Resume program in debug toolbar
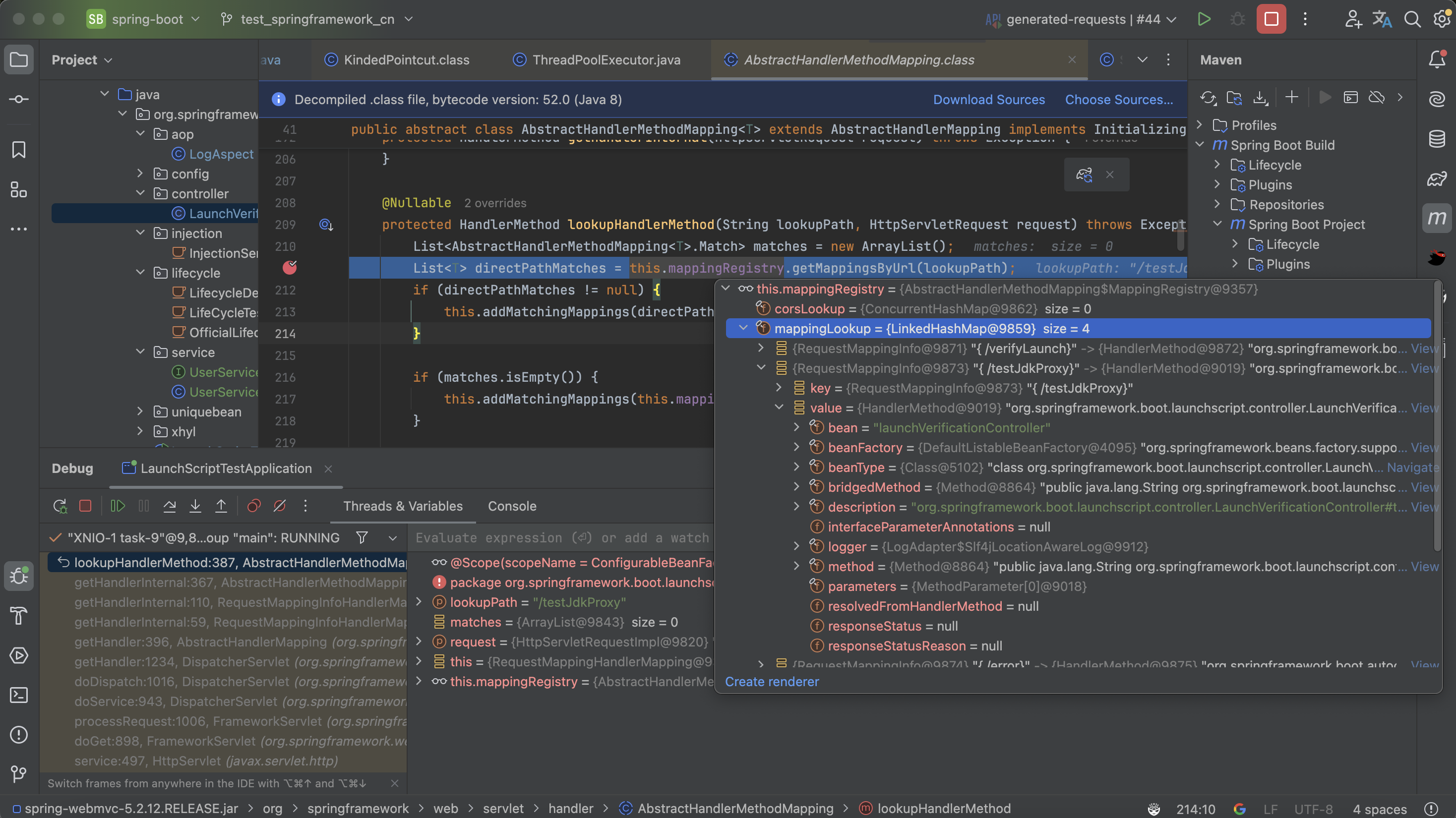The image size is (1456, 818). click(118, 506)
